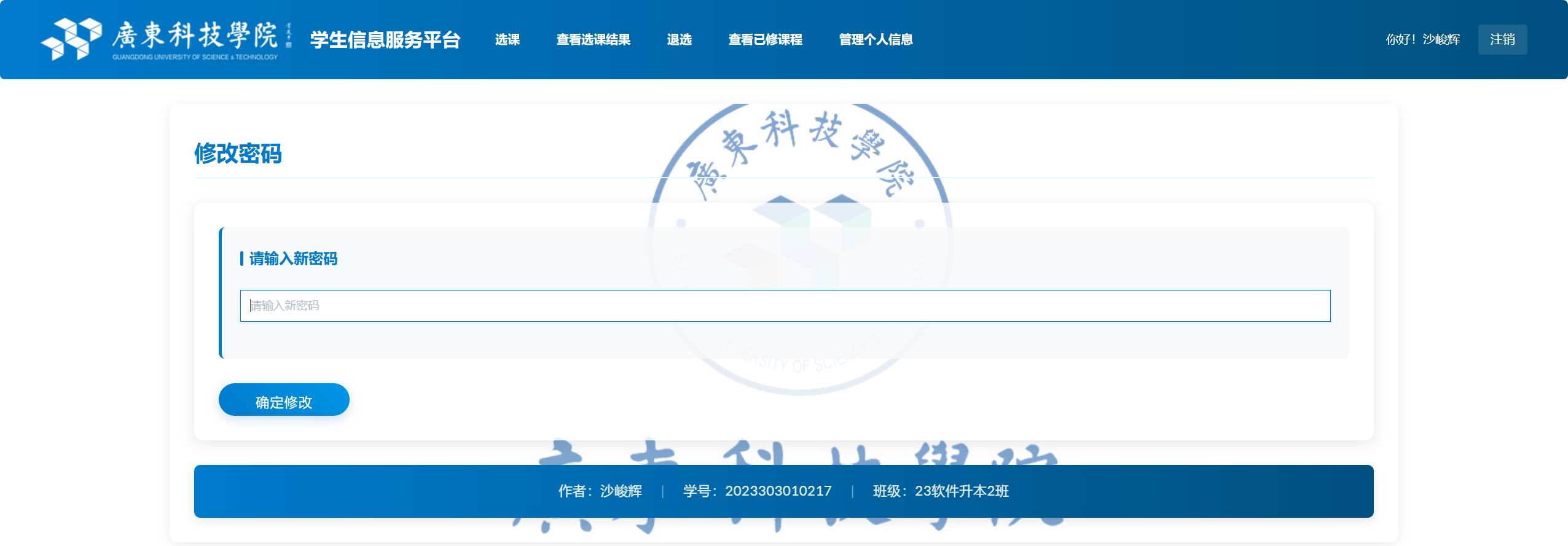Open 查看已修课程 in the navigation bar

coord(765,40)
